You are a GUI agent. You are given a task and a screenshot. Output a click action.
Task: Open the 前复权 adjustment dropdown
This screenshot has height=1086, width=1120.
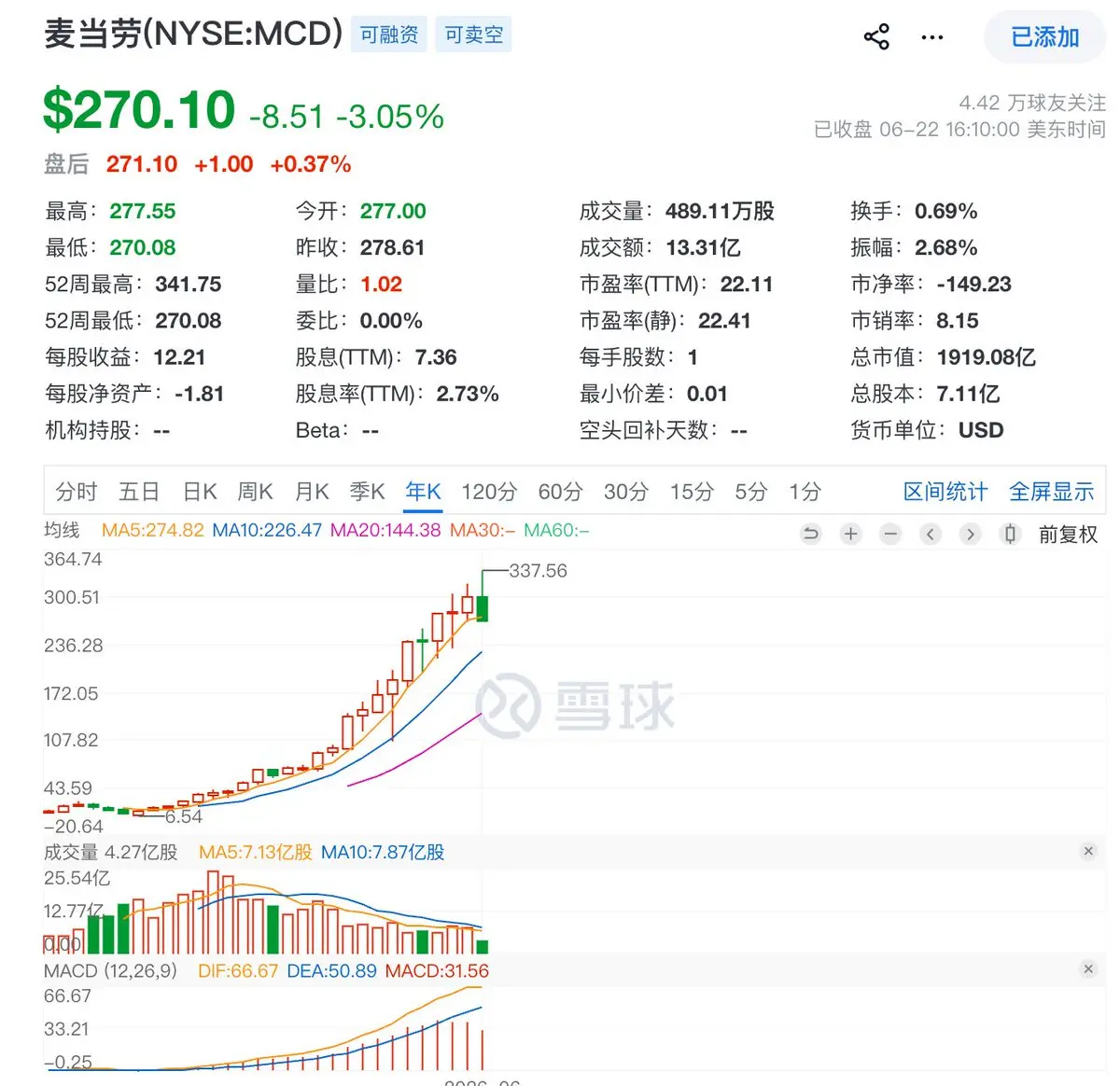pos(1068,534)
